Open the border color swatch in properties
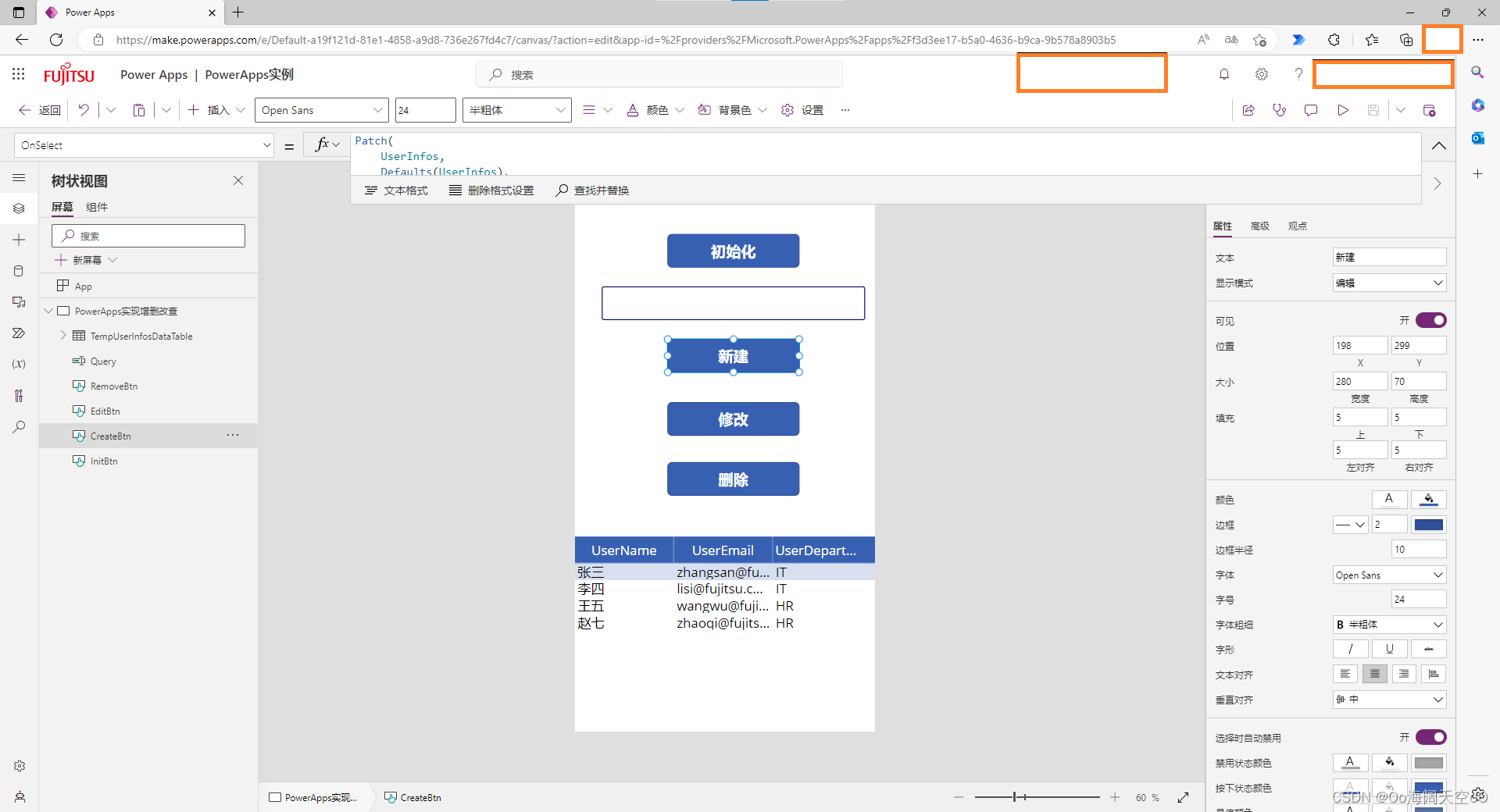Viewport: 1500px width, 812px height. point(1429,525)
